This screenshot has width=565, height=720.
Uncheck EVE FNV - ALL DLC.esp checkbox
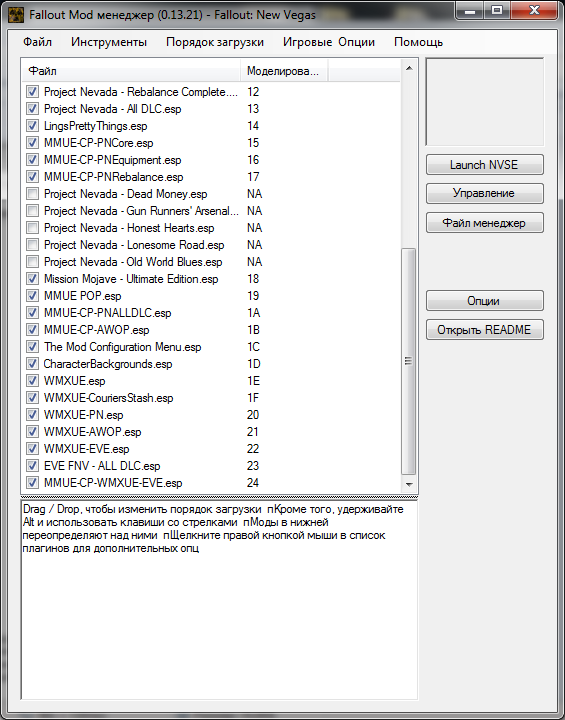pos(32,466)
